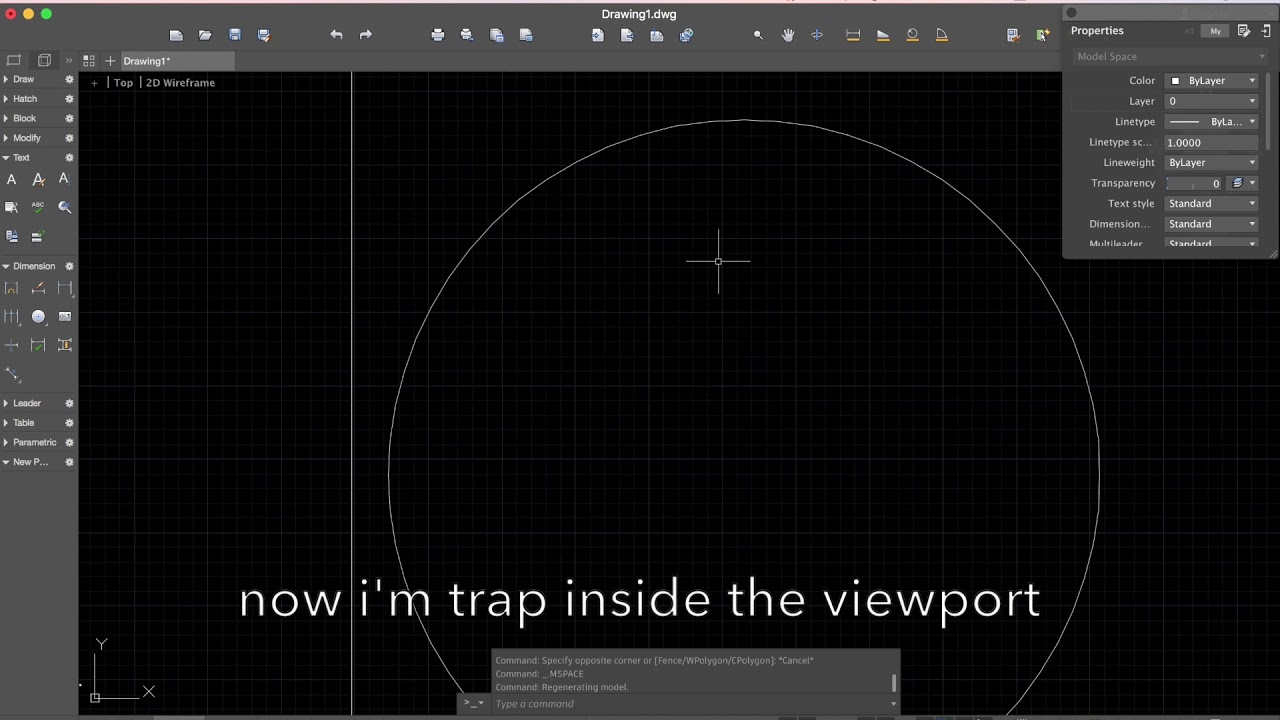Click the Measure Angle icon

[942, 35]
